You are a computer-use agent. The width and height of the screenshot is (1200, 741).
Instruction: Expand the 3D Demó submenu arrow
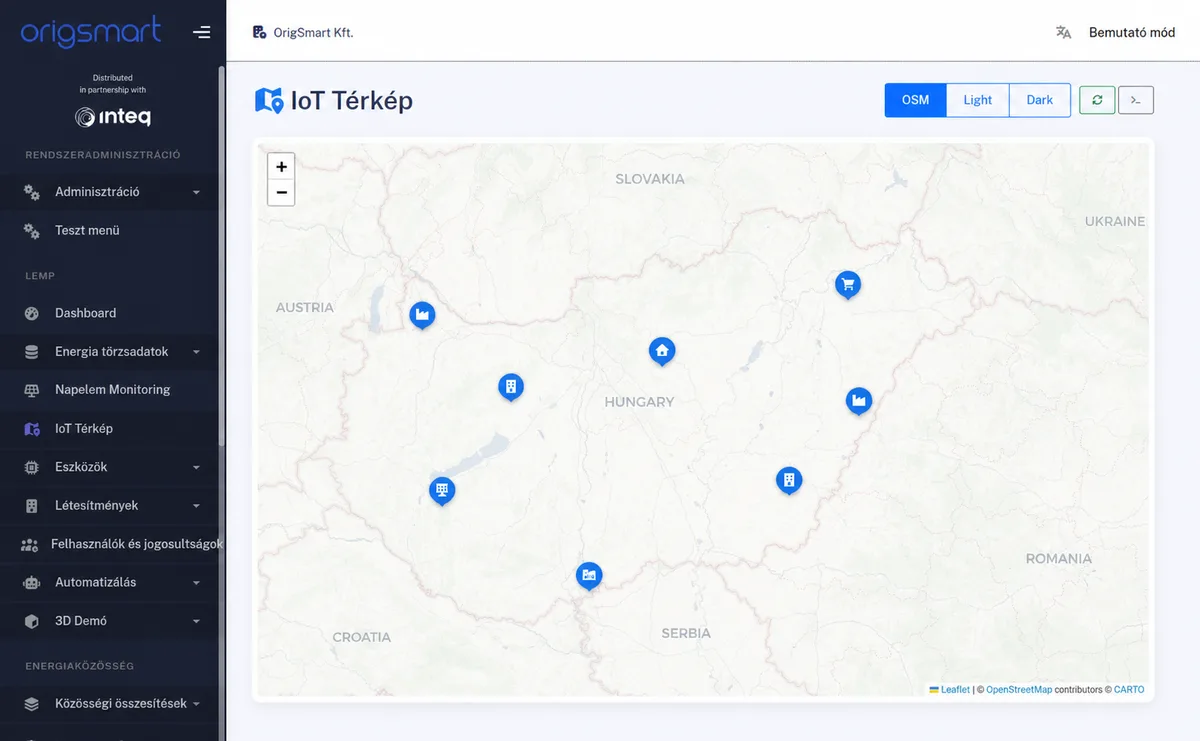[196, 621]
